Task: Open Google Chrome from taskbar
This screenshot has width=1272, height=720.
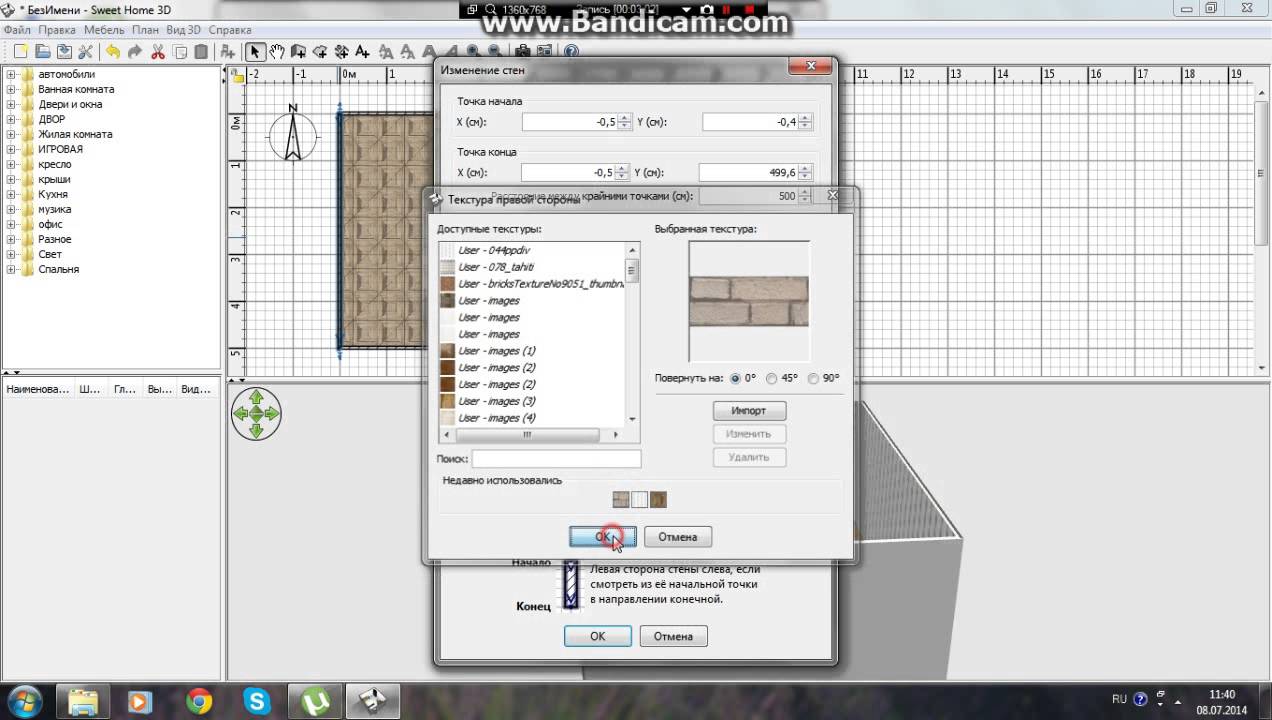Action: tap(199, 701)
